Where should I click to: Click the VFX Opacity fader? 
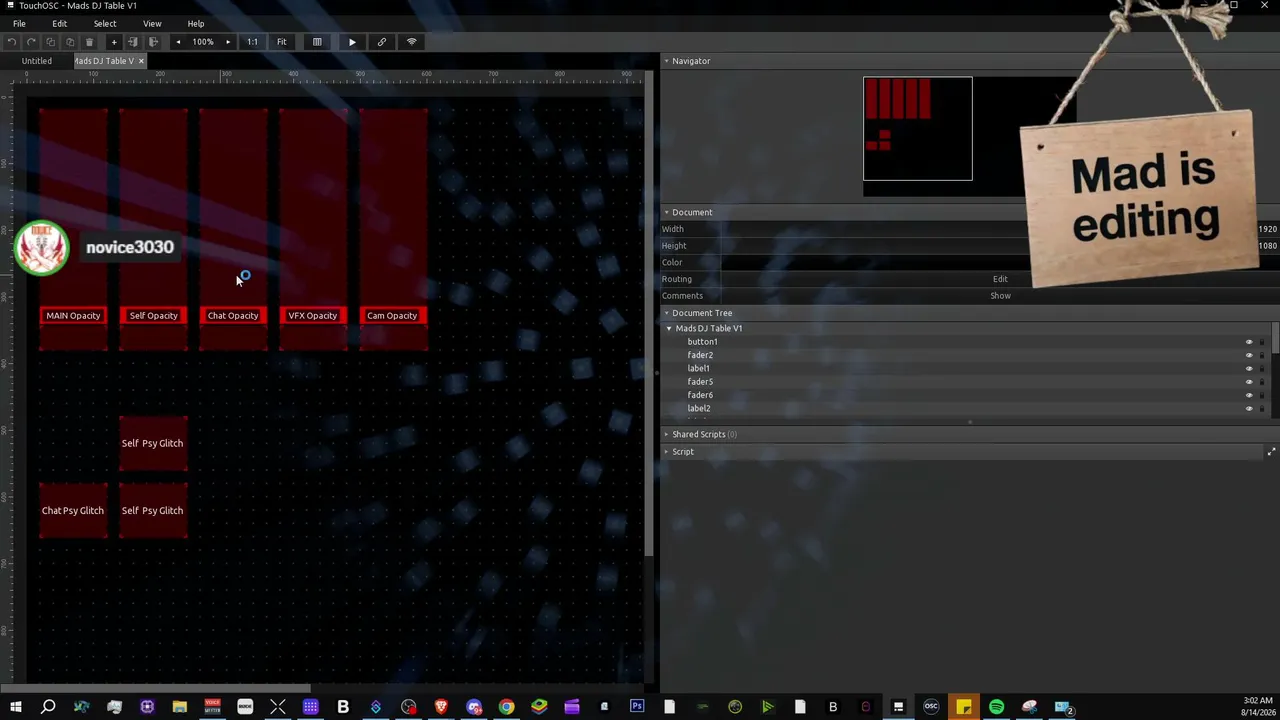(313, 230)
